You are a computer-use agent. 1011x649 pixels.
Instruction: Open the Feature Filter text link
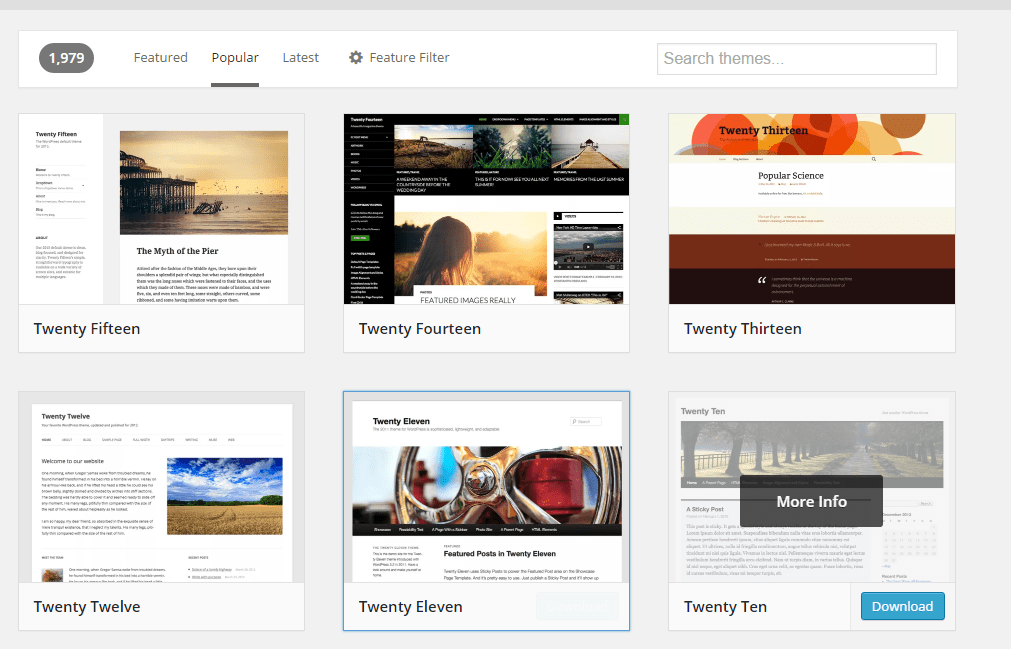coord(409,57)
